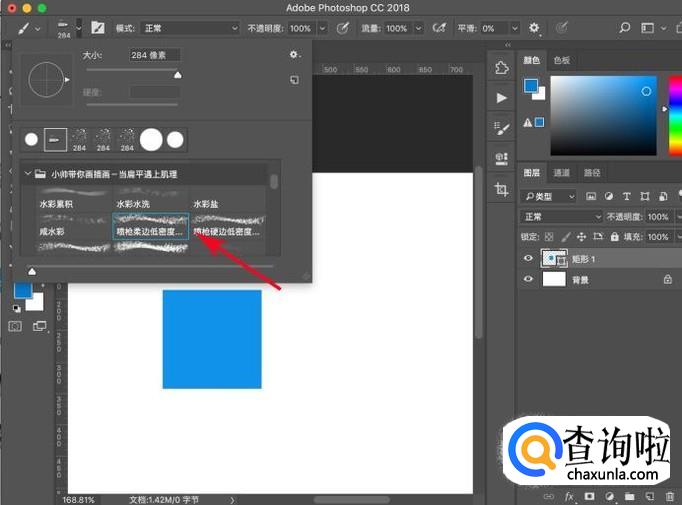The width and height of the screenshot is (682, 505).
Task: Hide the 背景 layer
Action: [529, 280]
